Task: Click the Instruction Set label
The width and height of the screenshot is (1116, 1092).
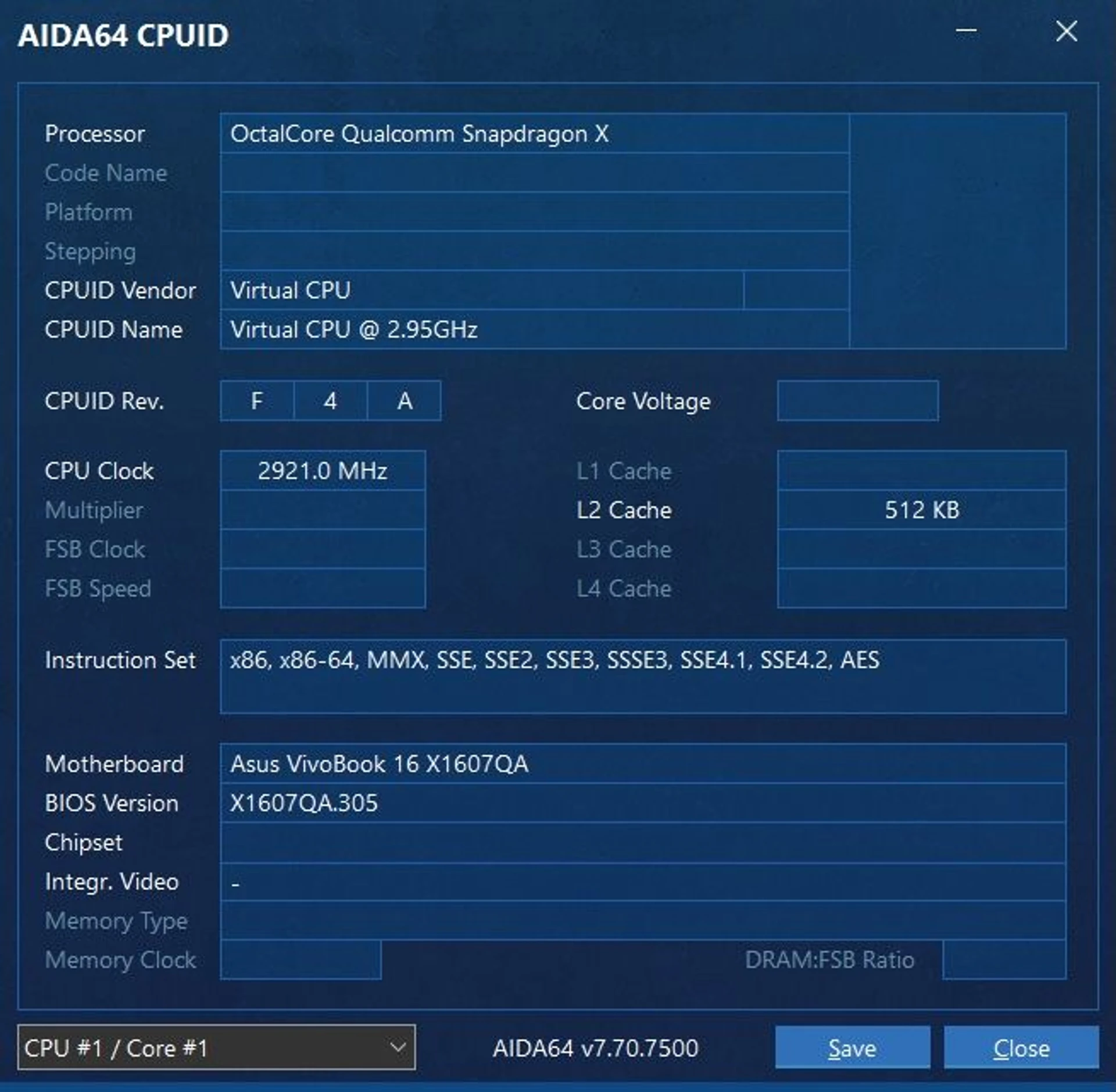Action: tap(120, 660)
